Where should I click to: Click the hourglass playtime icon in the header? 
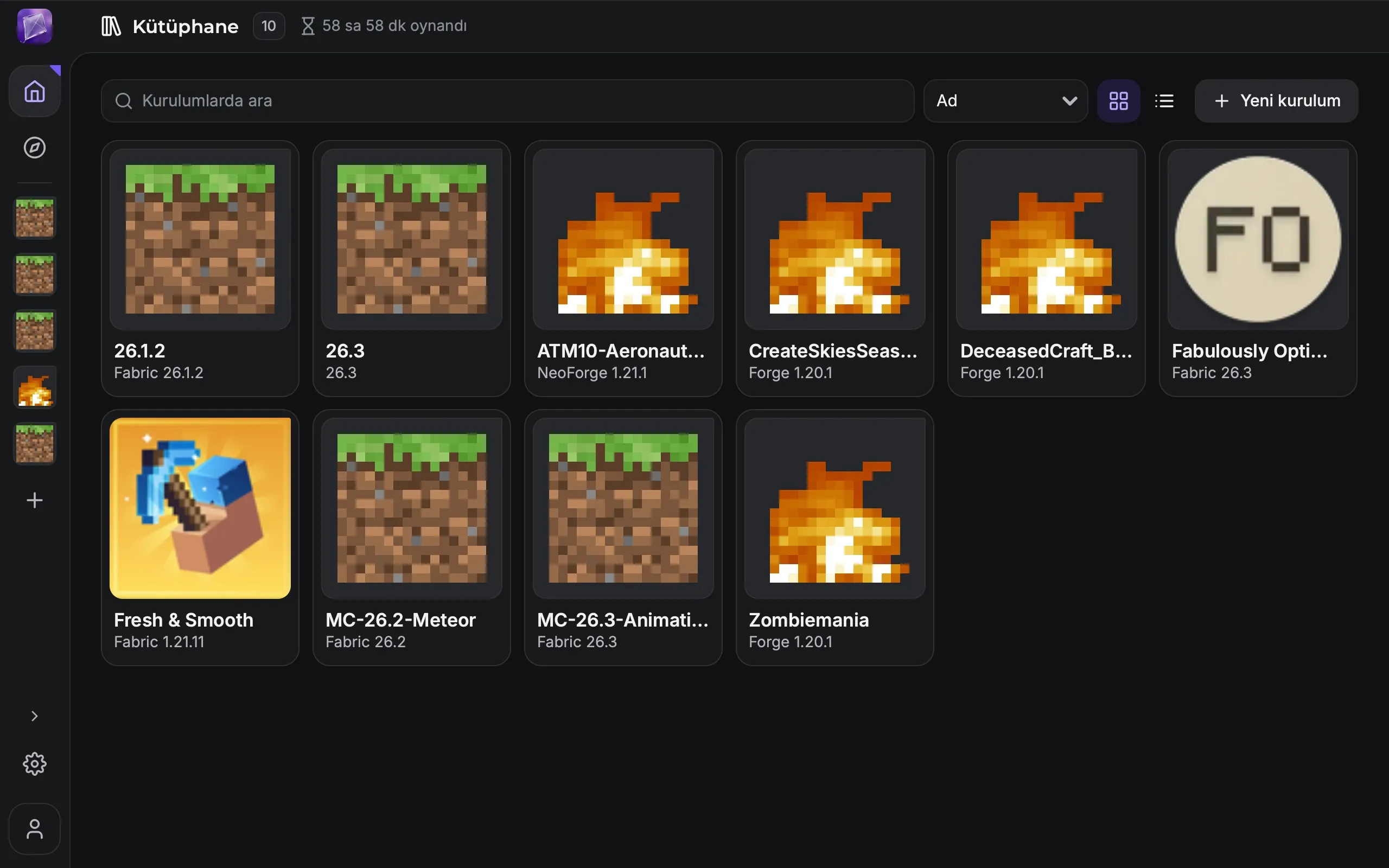tap(308, 26)
